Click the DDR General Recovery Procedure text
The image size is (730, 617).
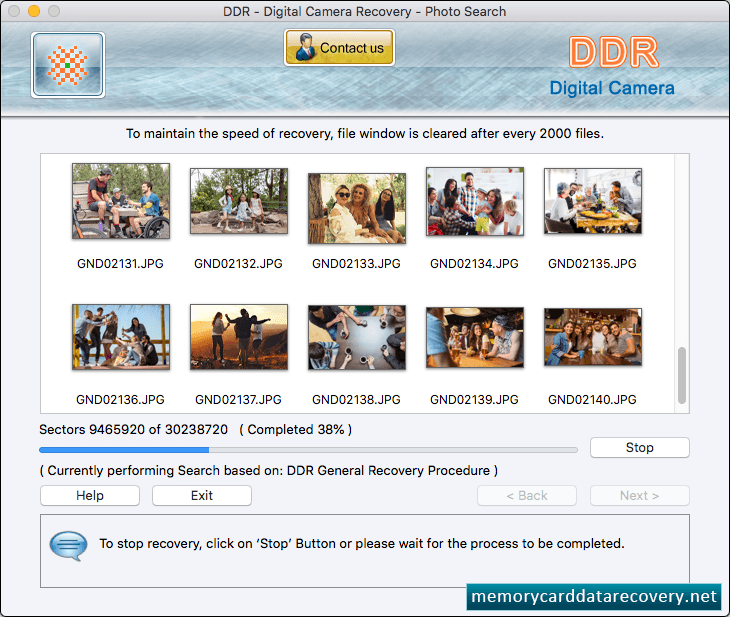pyautogui.click(x=388, y=470)
